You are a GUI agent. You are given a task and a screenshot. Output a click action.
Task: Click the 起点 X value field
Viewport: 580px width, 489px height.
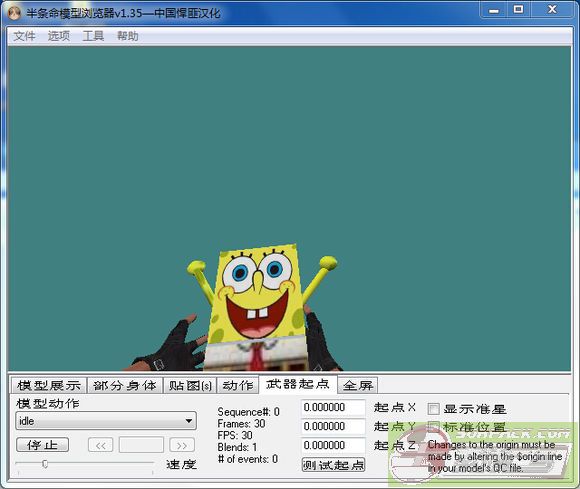(333, 407)
